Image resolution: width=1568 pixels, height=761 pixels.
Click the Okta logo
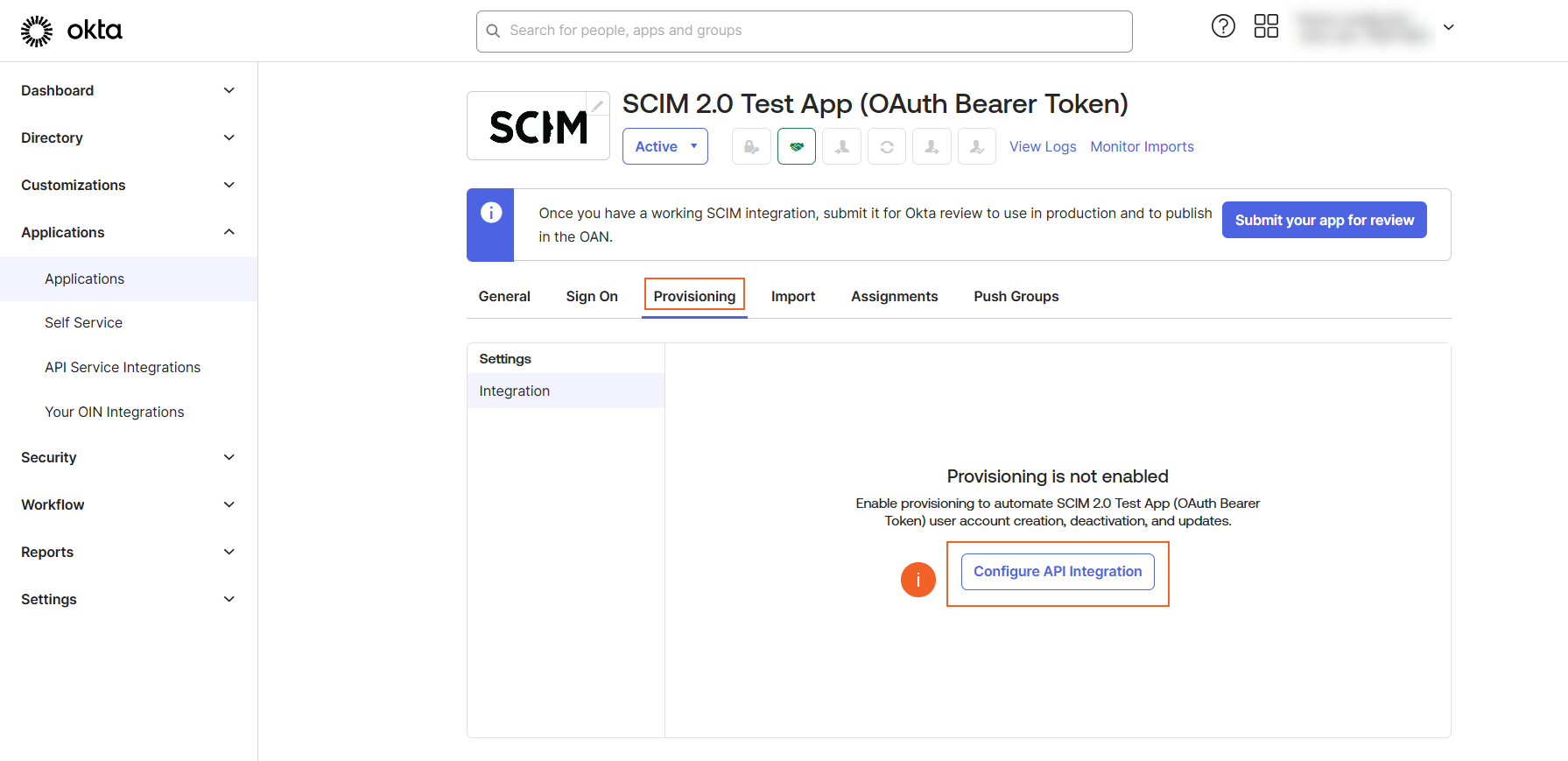pyautogui.click(x=72, y=31)
